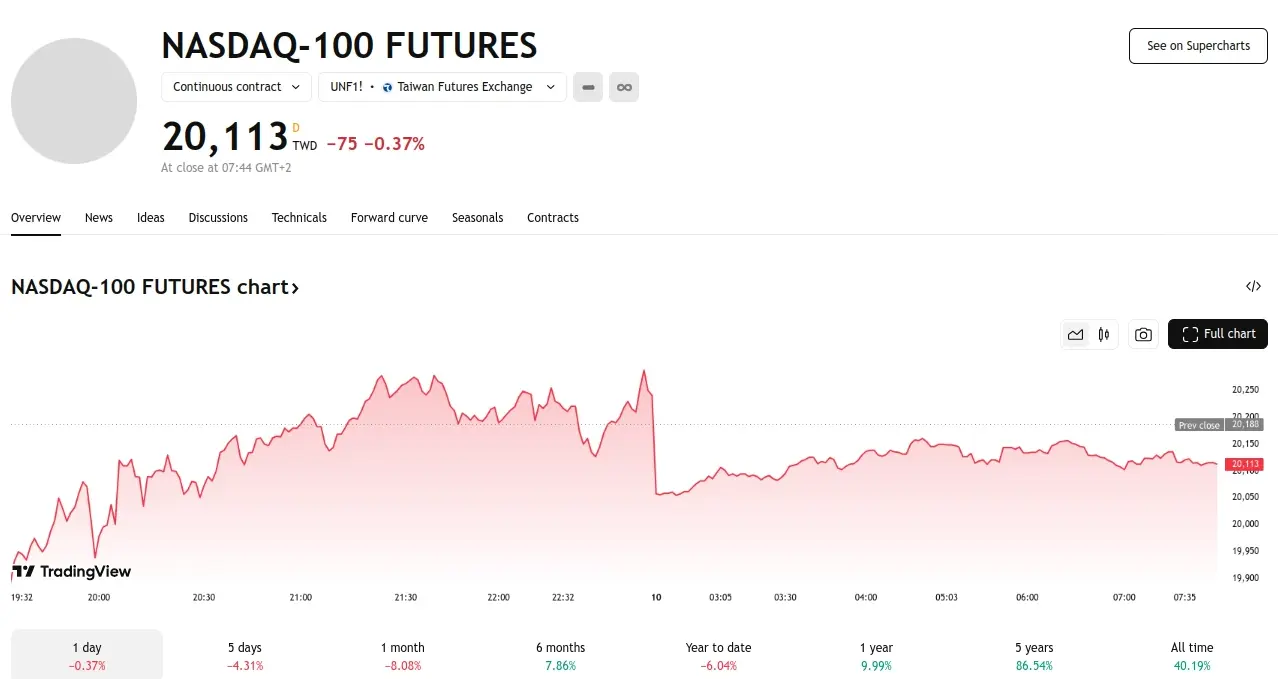Expand the NASDAQ-100 FUTURES chart link chevron
Image resolution: width=1278 pixels, height=679 pixels.
point(294,287)
